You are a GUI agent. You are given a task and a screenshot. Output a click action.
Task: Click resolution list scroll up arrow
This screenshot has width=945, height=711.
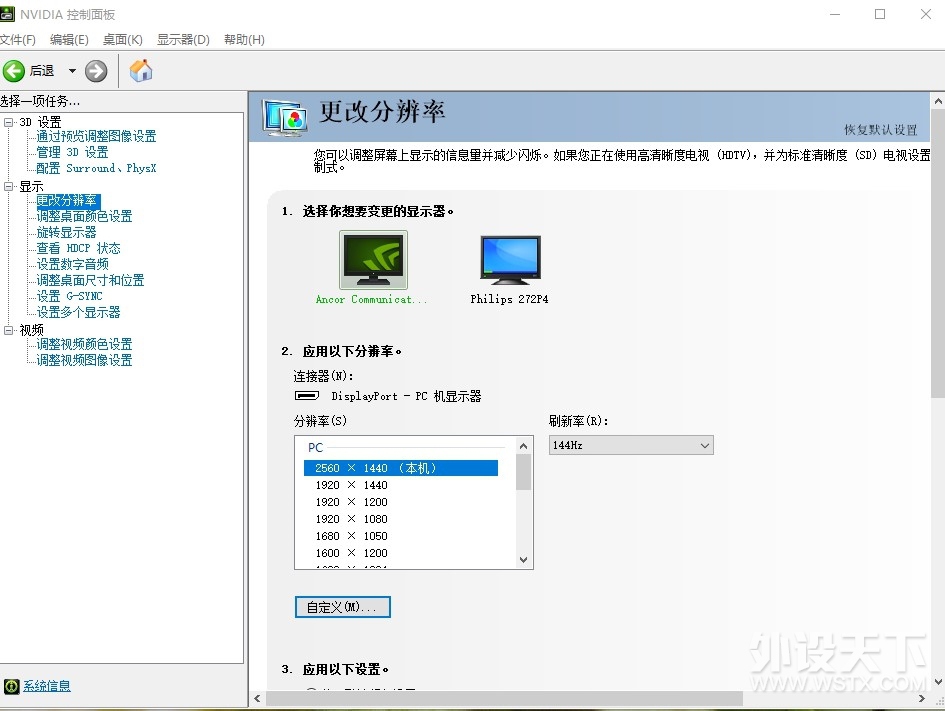pos(523,446)
